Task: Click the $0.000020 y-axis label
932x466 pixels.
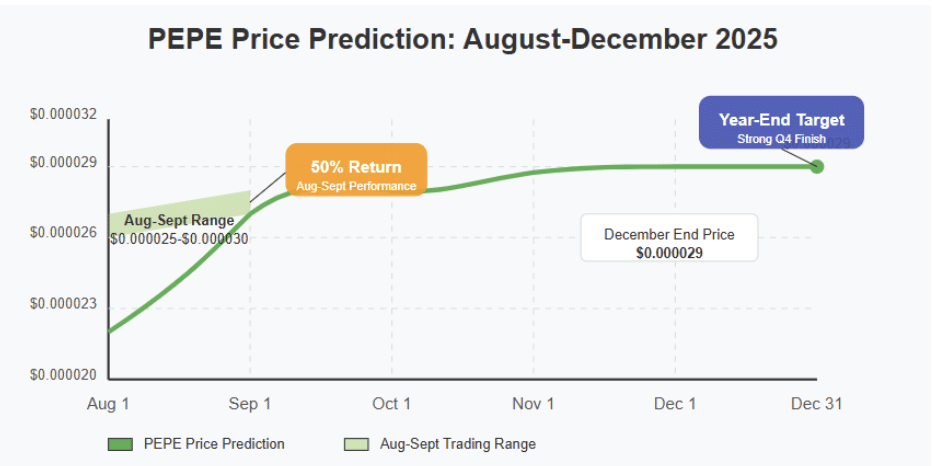Action: (63, 375)
